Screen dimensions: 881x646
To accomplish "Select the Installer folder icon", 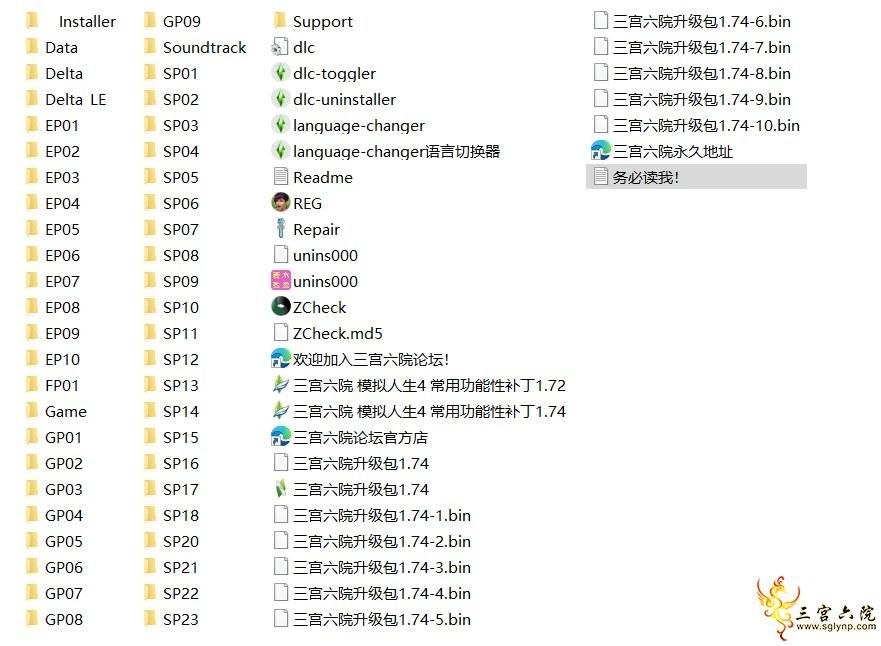I will point(33,21).
